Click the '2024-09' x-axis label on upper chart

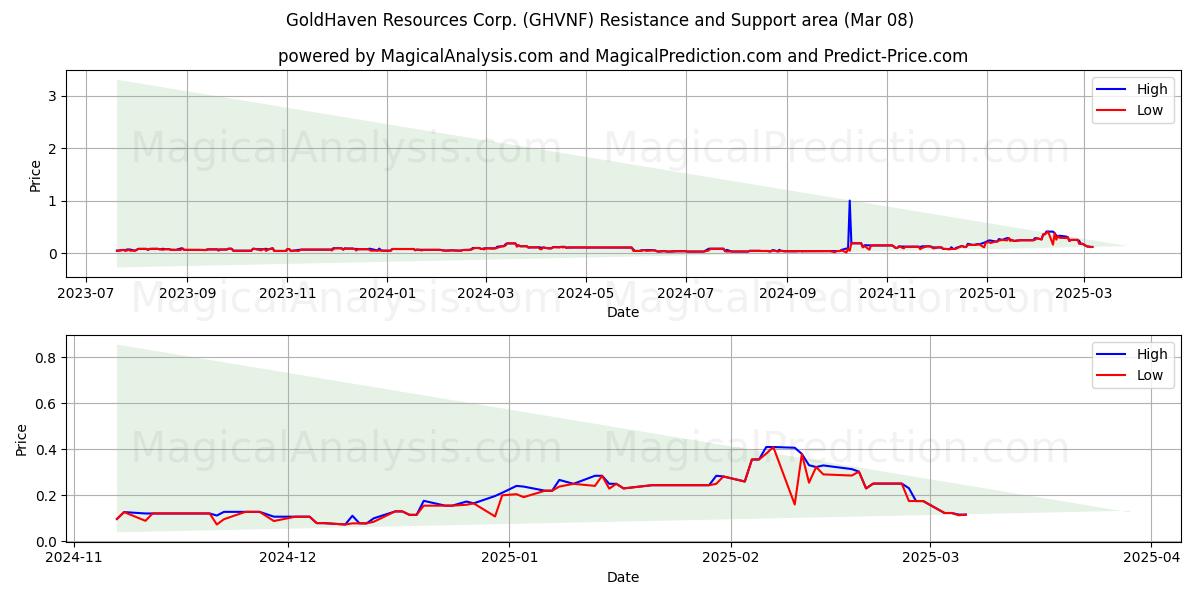coord(786,293)
